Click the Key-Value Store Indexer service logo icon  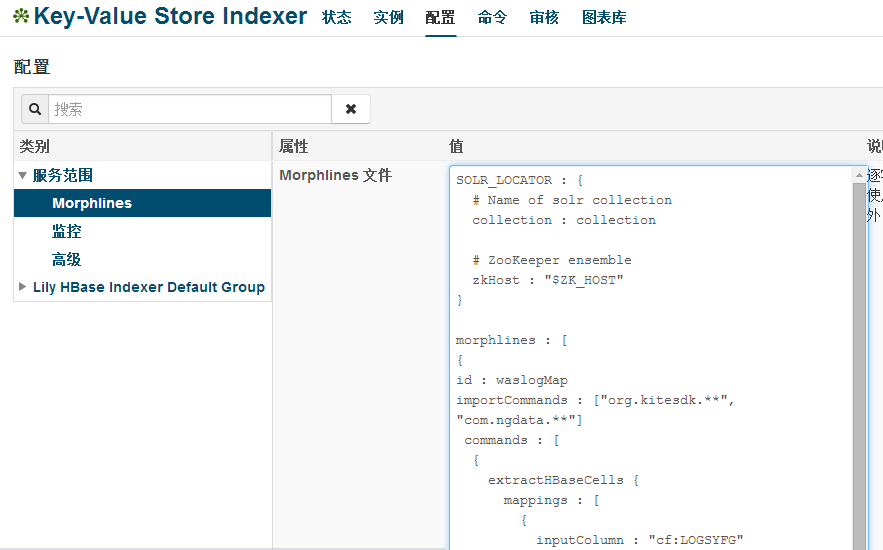point(21,16)
